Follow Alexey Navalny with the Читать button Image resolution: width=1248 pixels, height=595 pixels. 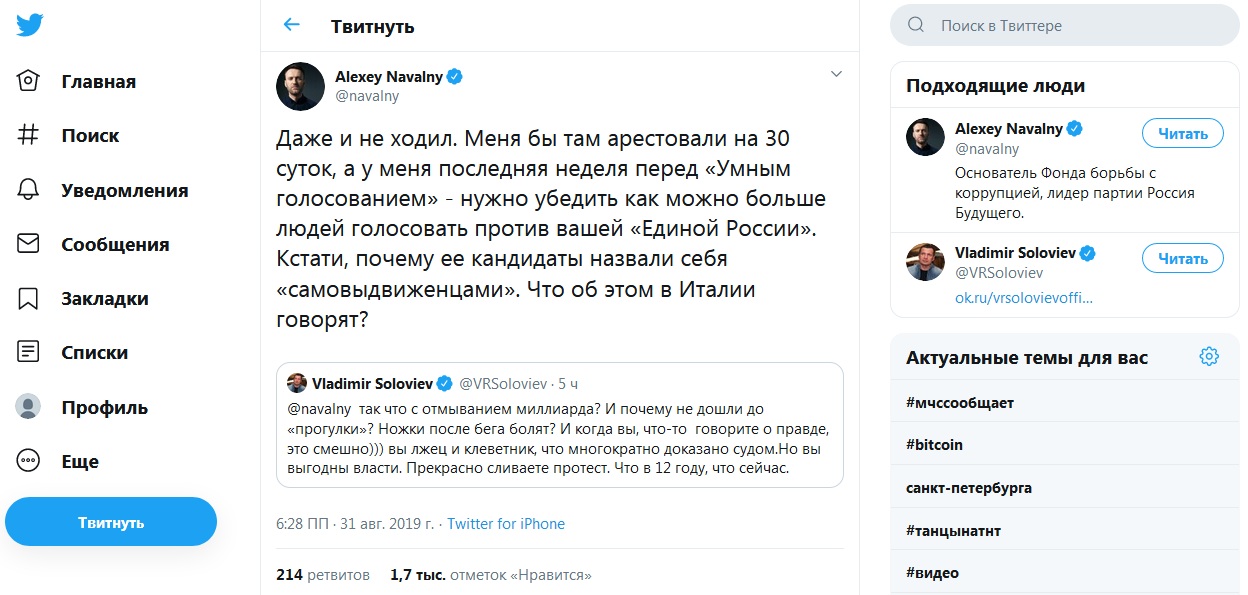pos(1182,134)
